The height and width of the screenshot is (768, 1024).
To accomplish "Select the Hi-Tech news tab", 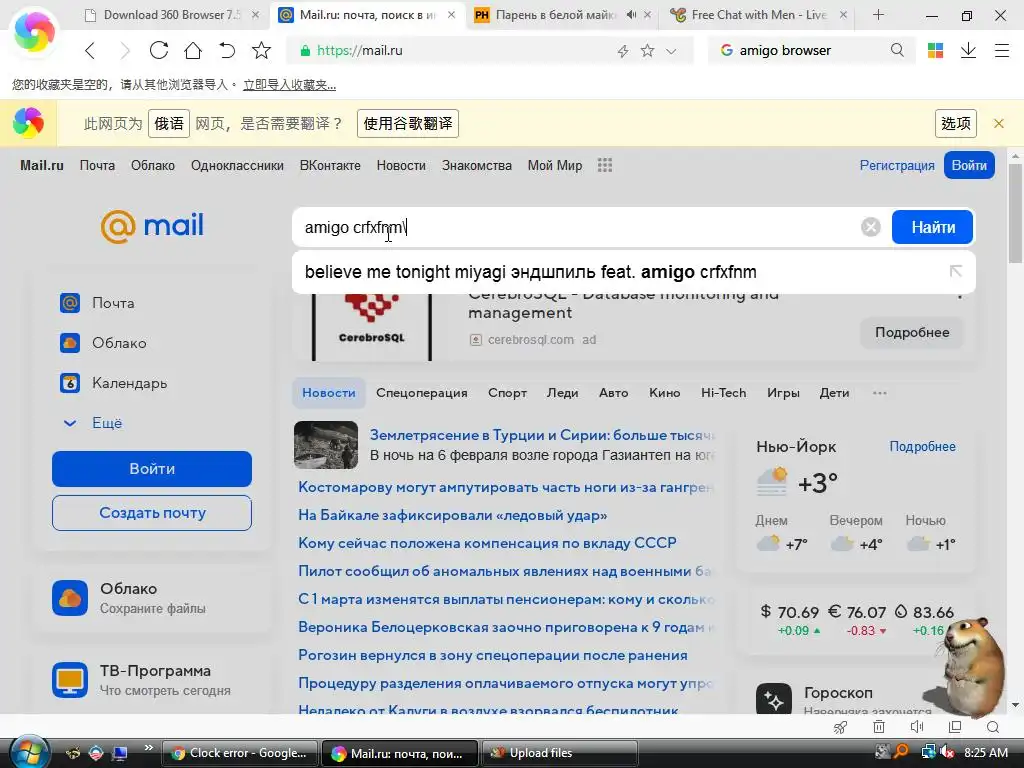I will (x=724, y=392).
